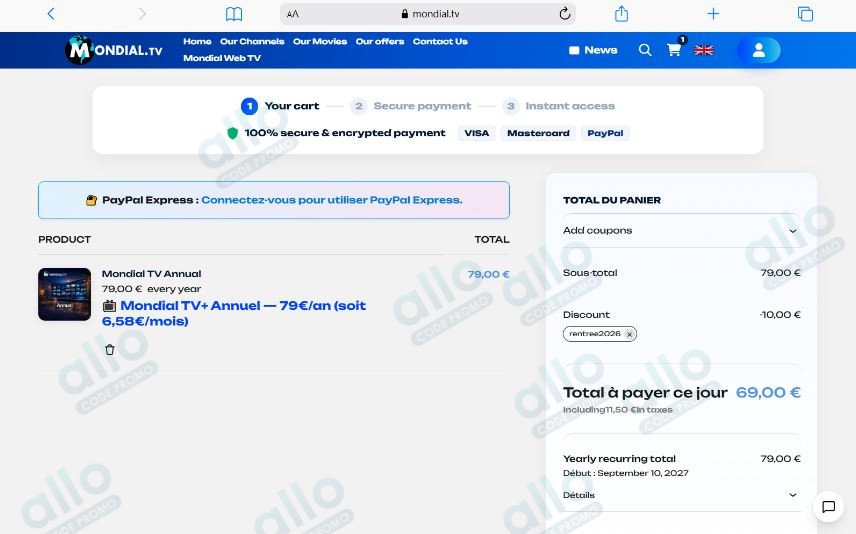Click the VISA payment badge
The height and width of the screenshot is (534, 856).
(477, 133)
